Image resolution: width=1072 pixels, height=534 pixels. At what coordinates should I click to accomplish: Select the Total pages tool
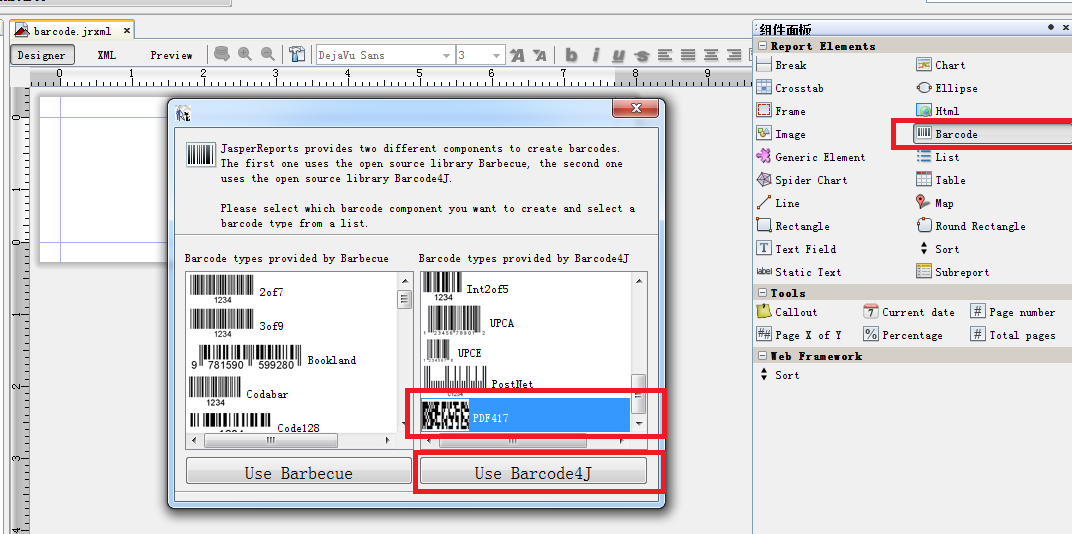coord(1013,335)
